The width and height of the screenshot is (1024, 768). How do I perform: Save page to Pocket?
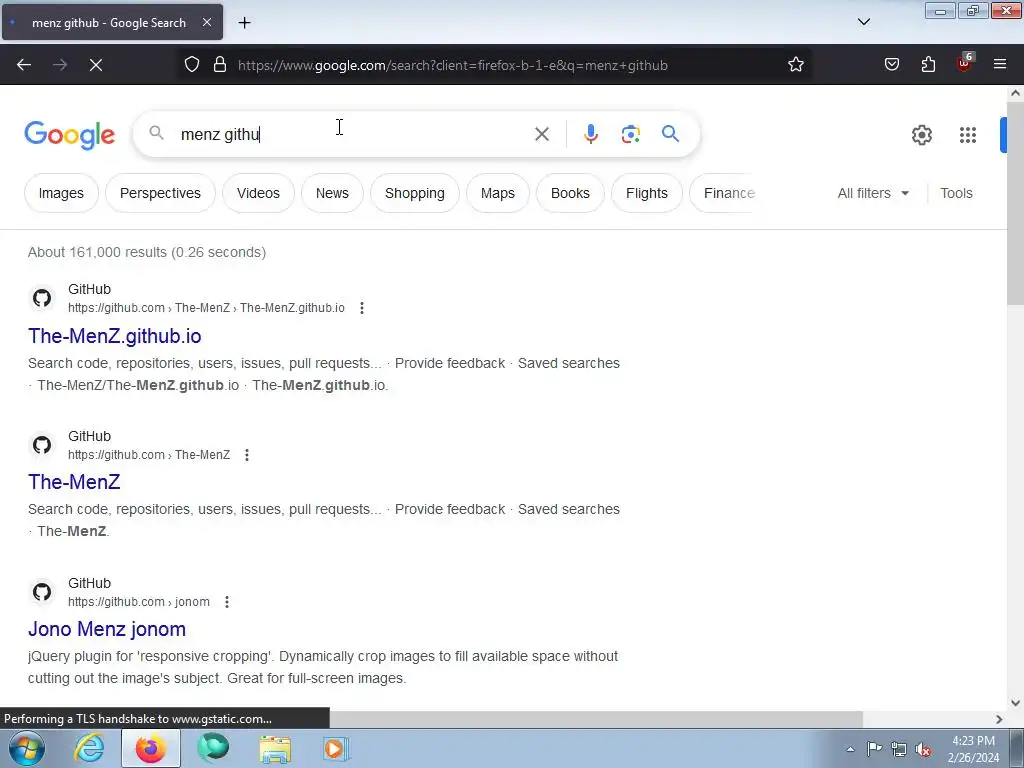(891, 65)
